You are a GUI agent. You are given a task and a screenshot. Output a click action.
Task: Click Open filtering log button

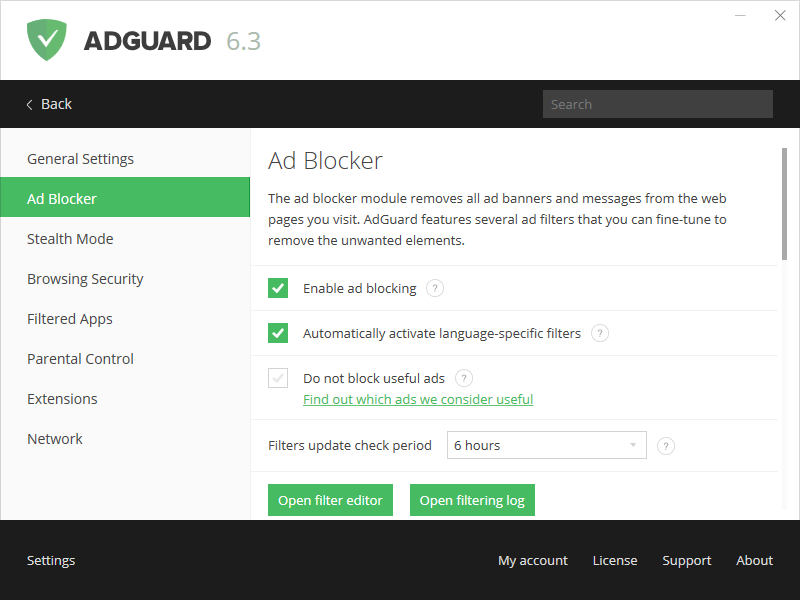click(x=472, y=500)
